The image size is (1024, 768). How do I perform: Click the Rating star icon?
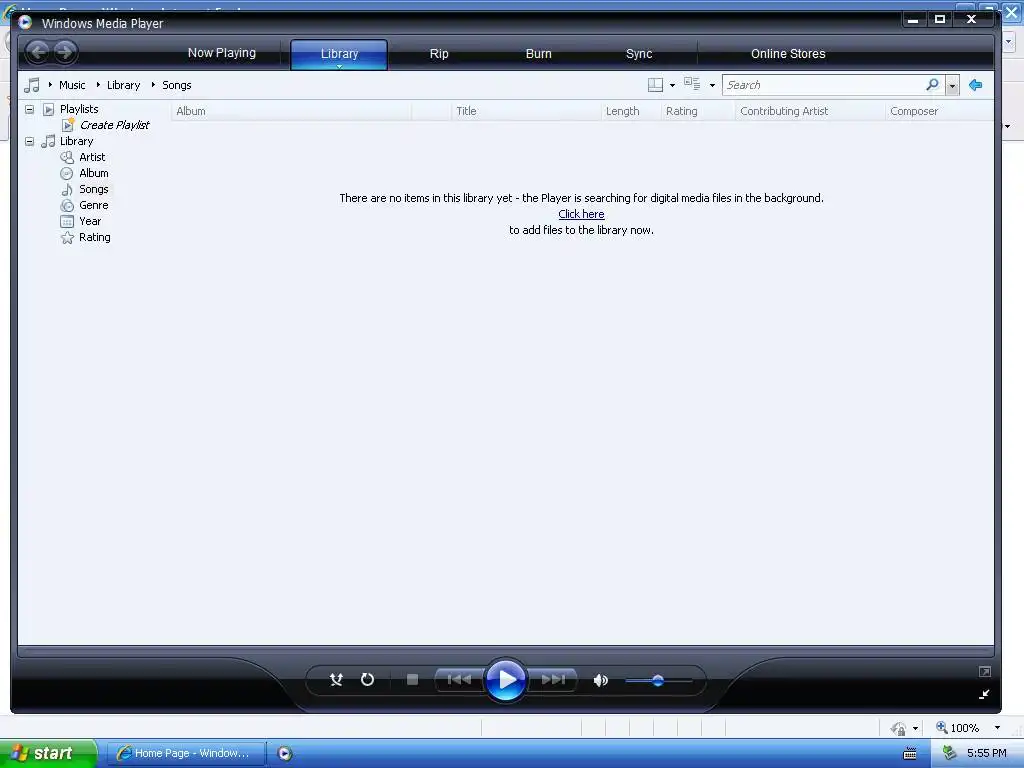(x=67, y=237)
